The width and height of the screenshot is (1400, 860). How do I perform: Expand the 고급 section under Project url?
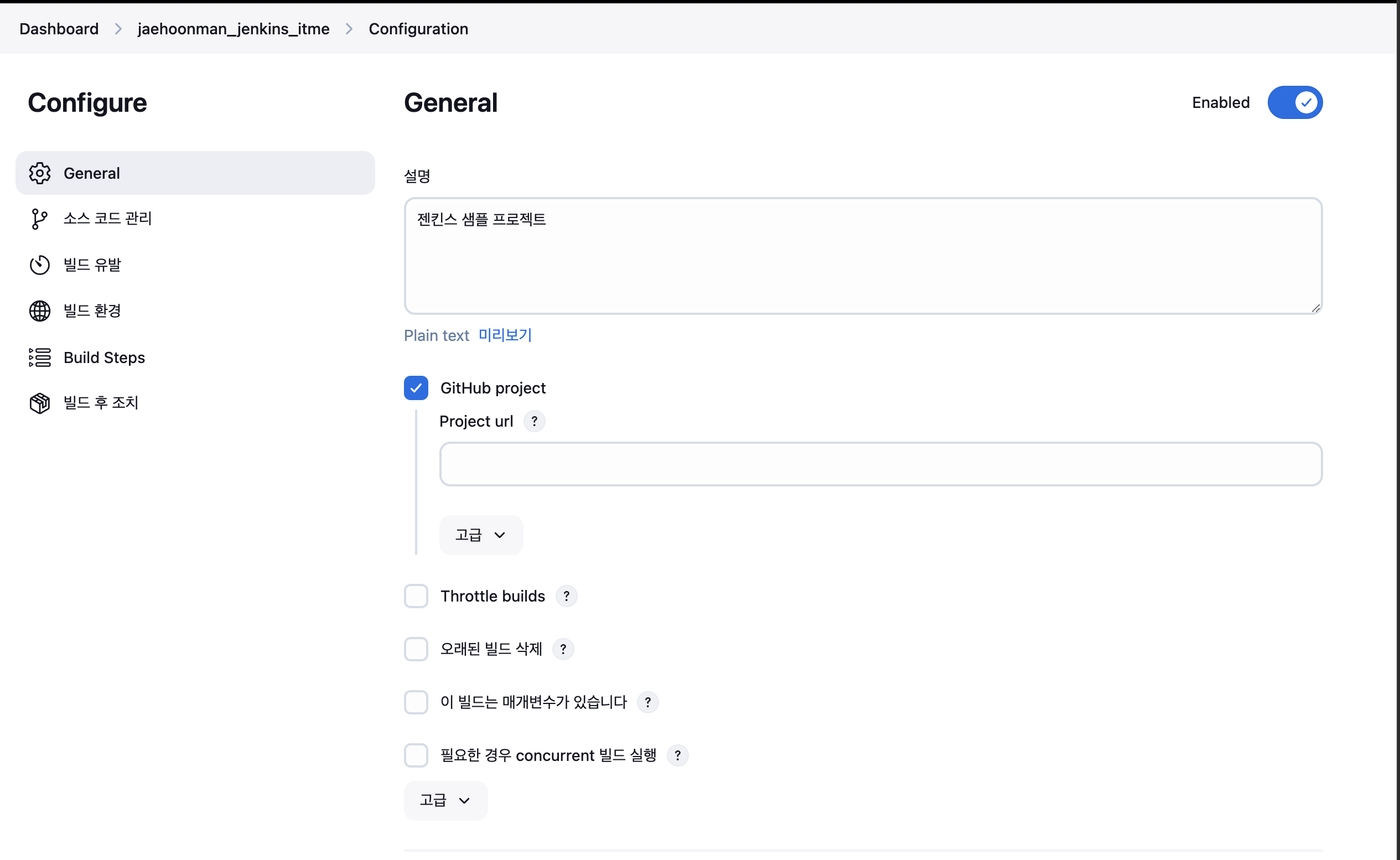pos(481,535)
